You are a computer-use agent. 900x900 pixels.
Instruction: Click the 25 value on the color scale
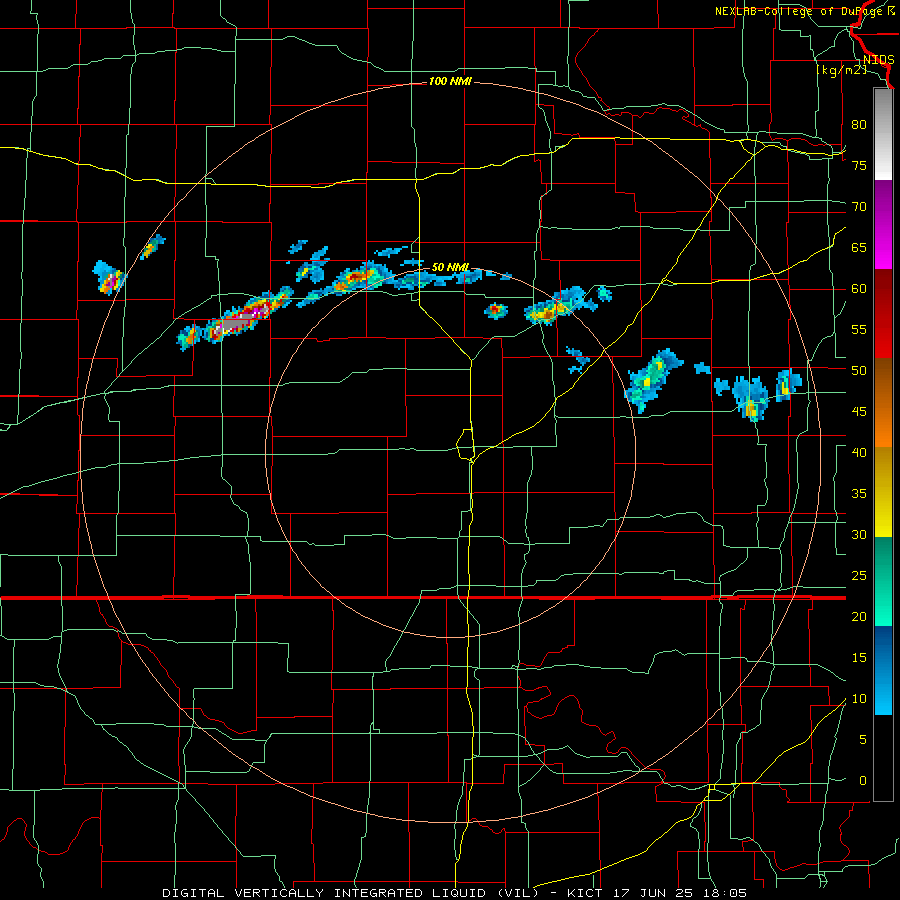859,576
